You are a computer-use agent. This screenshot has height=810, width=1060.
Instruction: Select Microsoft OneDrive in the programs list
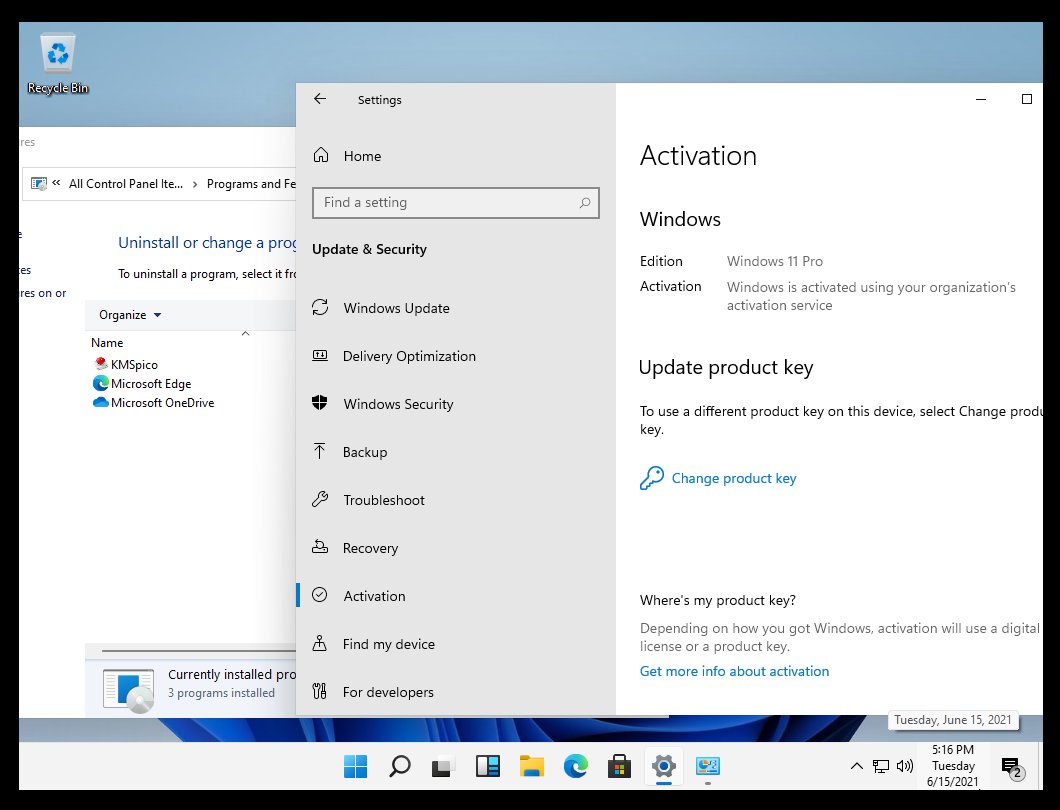point(153,402)
